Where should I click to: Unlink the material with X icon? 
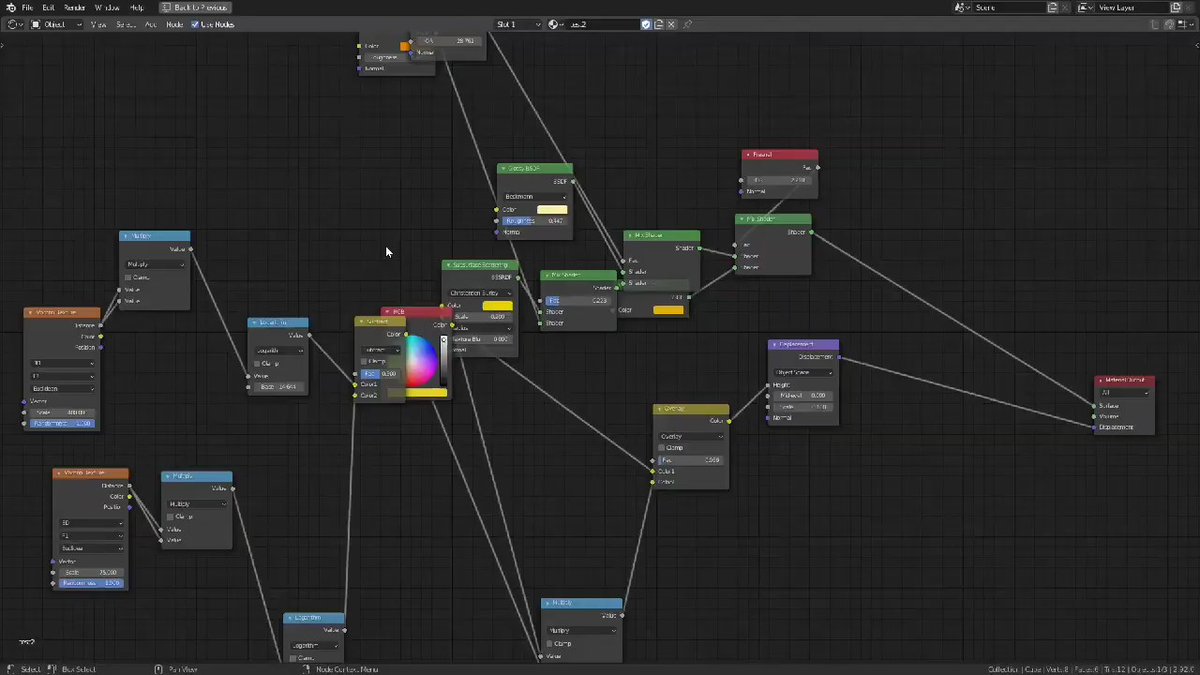pyautogui.click(x=672, y=24)
